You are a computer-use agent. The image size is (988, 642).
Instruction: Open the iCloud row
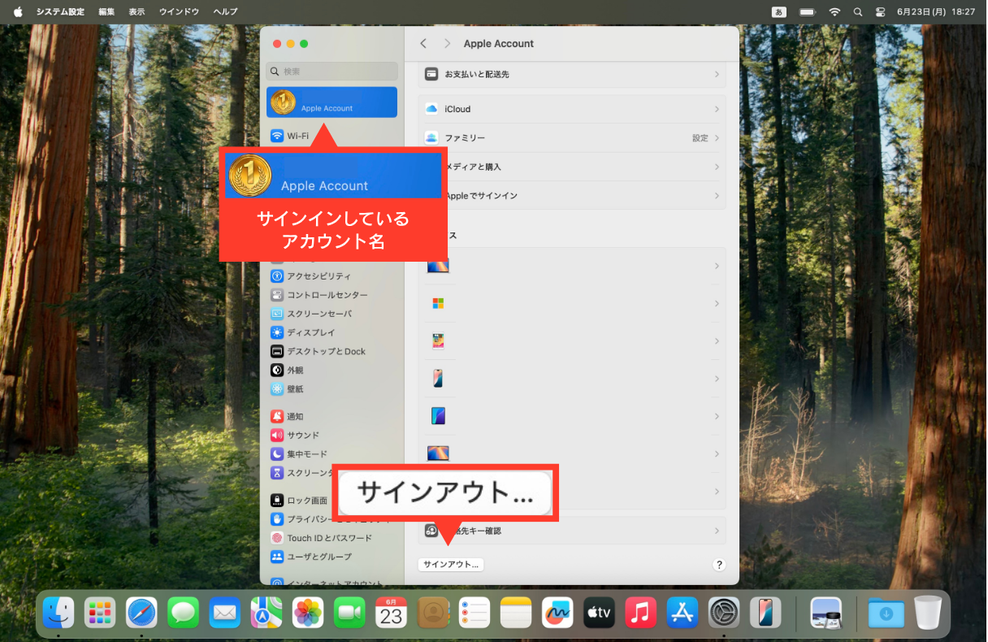click(572, 109)
